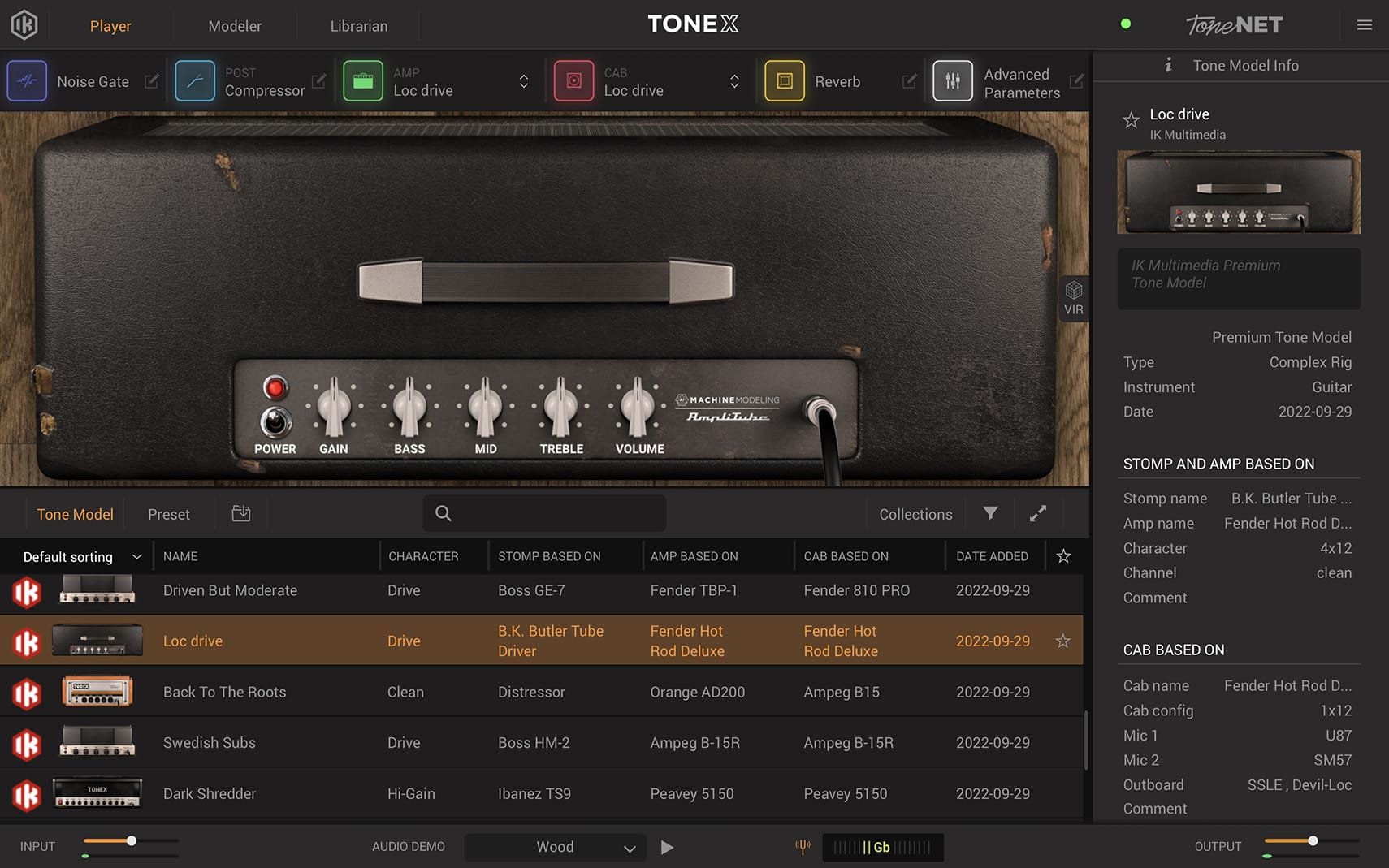1389x868 pixels.
Task: Favorite the Loc drive model via its star
Action: pyautogui.click(x=1062, y=641)
